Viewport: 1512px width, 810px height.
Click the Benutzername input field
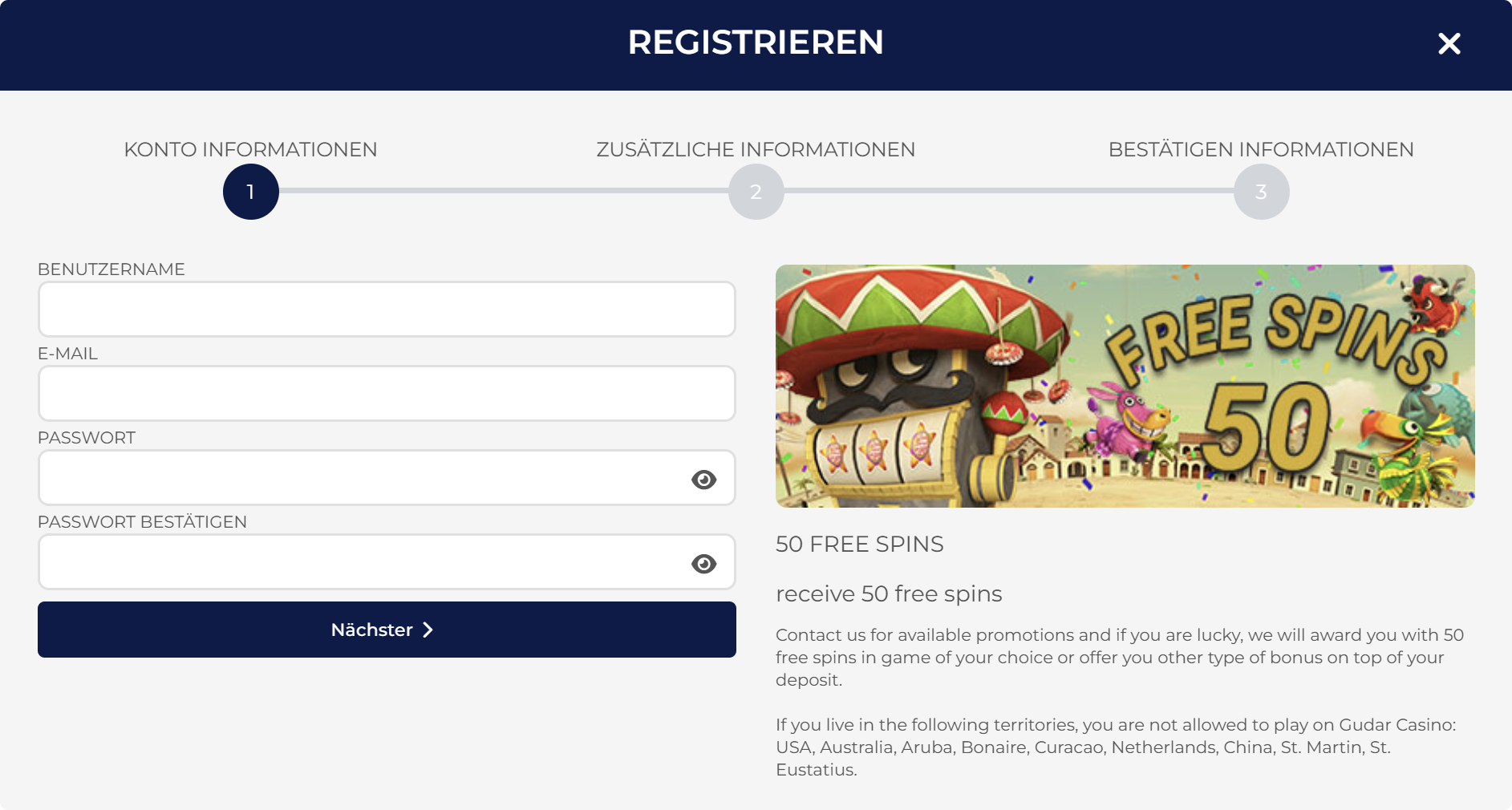(387, 309)
